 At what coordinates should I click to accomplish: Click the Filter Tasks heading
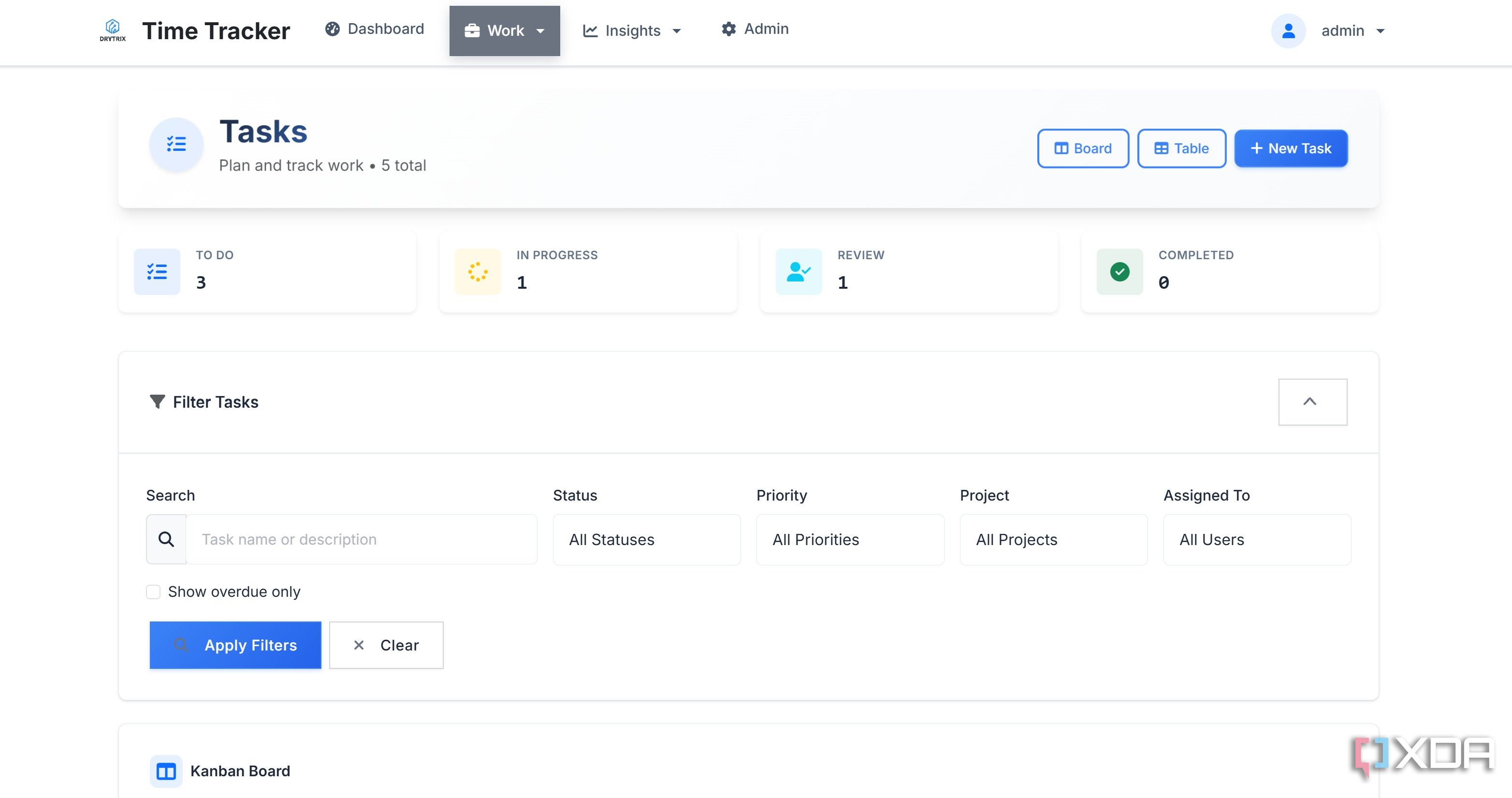point(216,401)
